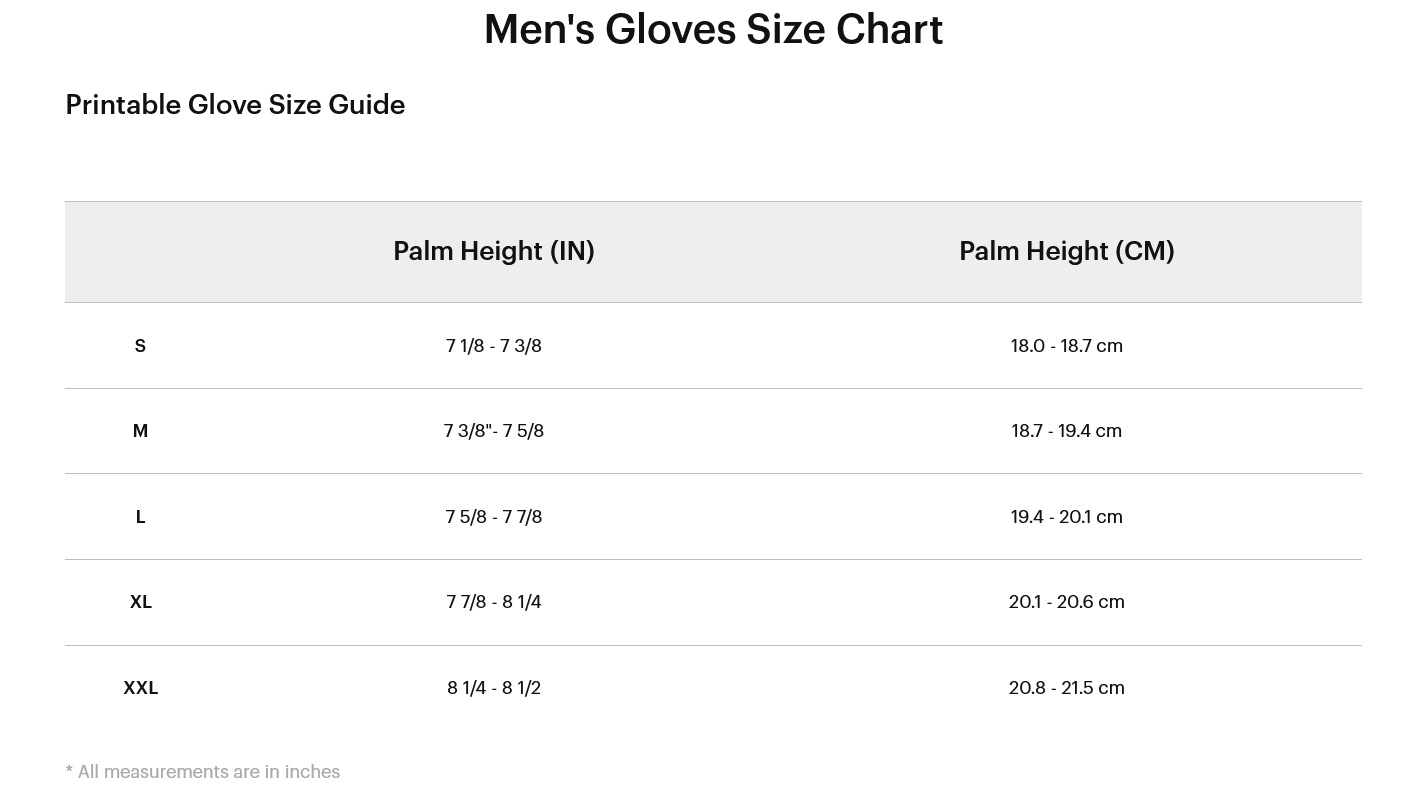The image size is (1417, 796).
Task: Select the 7 5/8 - 7 7/8 inch value
Action: click(x=494, y=517)
